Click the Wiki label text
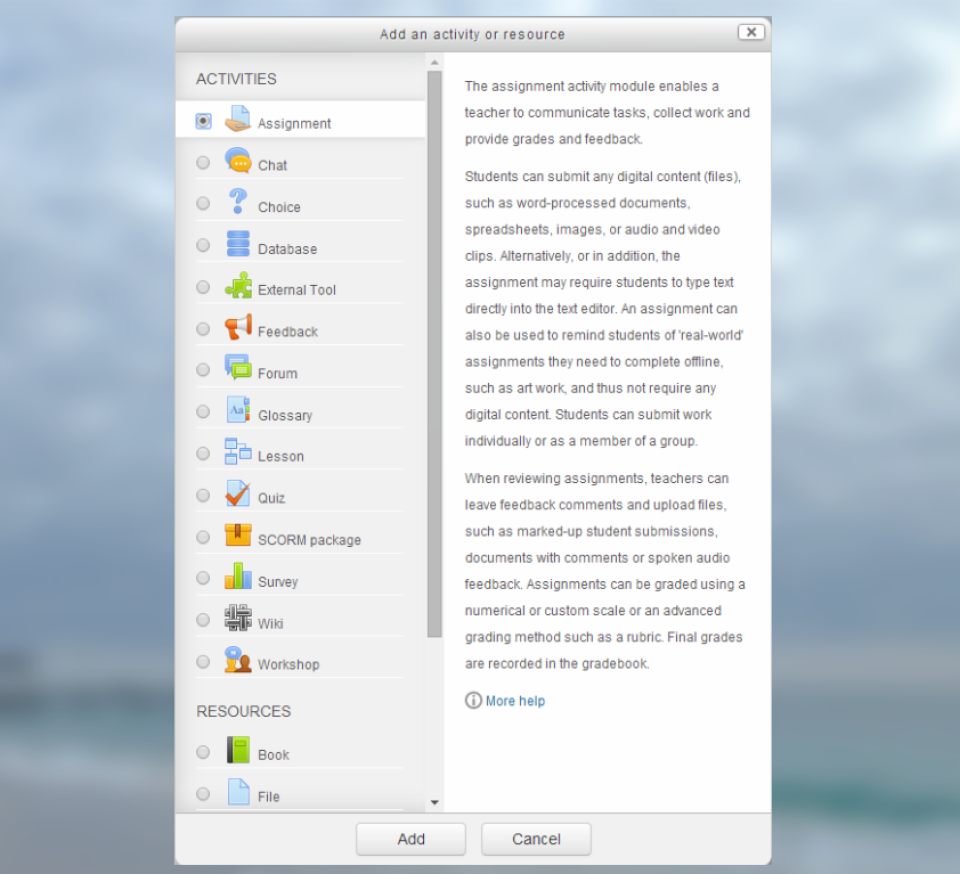Screen dimensions: 960x874 pyautogui.click(x=271, y=624)
